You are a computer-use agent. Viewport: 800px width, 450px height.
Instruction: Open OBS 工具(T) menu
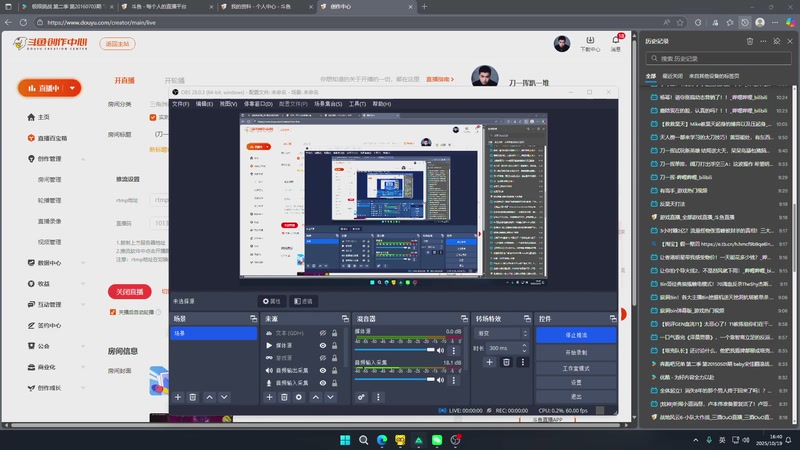(357, 104)
